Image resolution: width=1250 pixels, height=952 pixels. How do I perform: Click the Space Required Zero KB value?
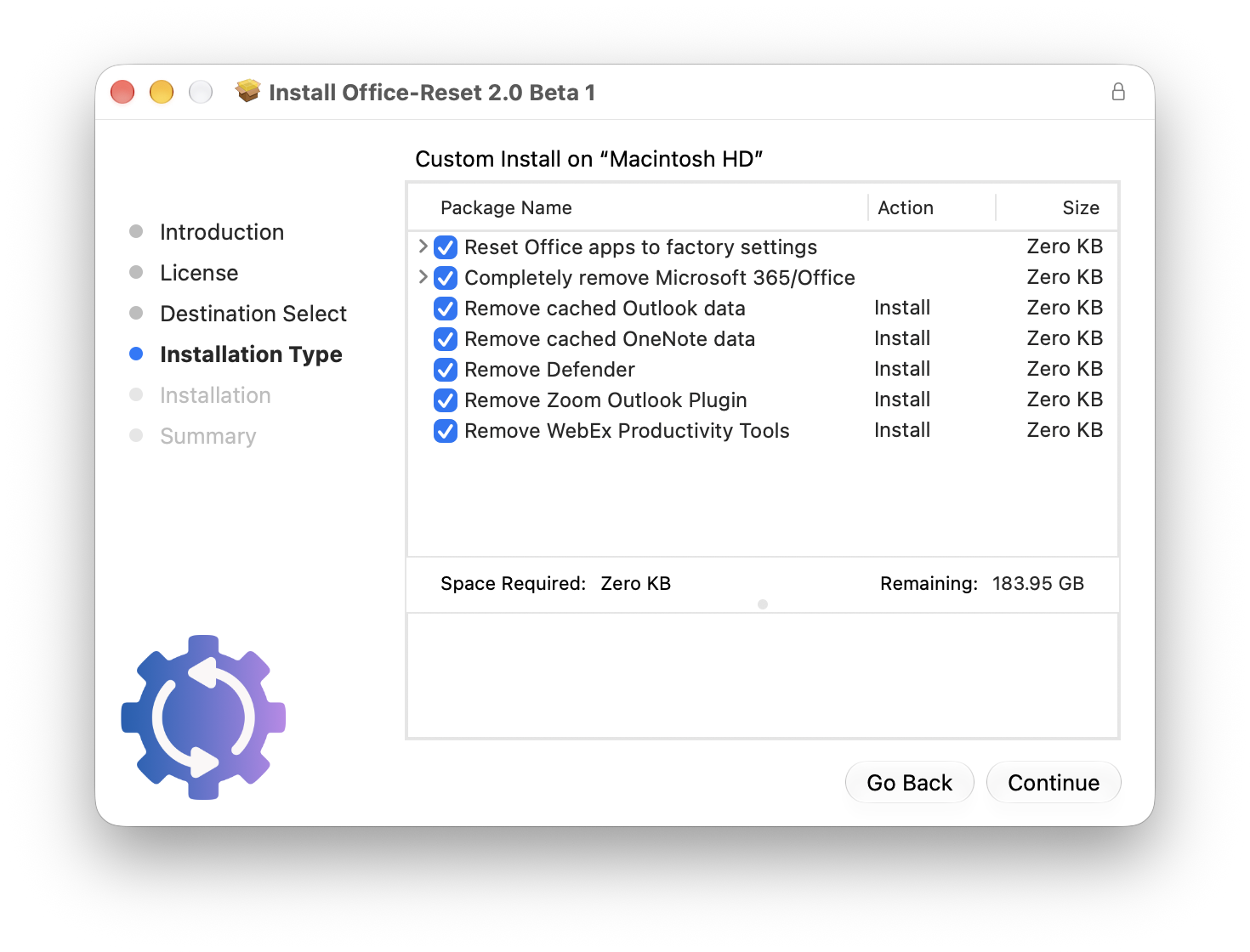tap(635, 583)
